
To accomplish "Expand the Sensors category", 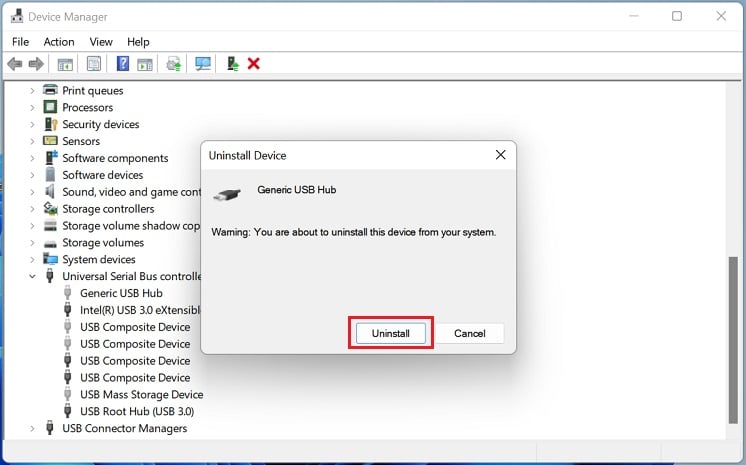I will (32, 141).
